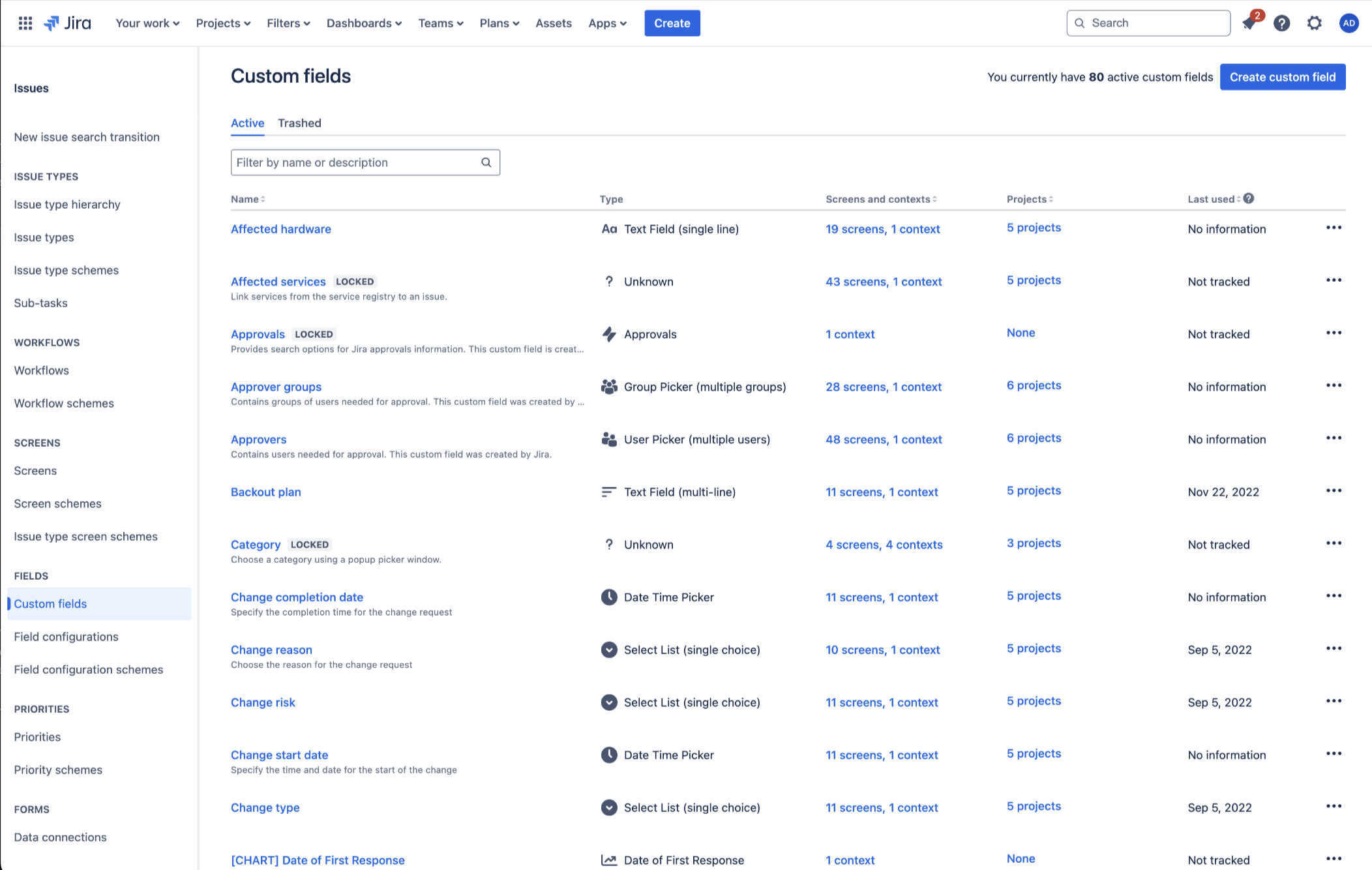Open more actions for Backout plan
The image size is (1372, 870).
(1334, 490)
